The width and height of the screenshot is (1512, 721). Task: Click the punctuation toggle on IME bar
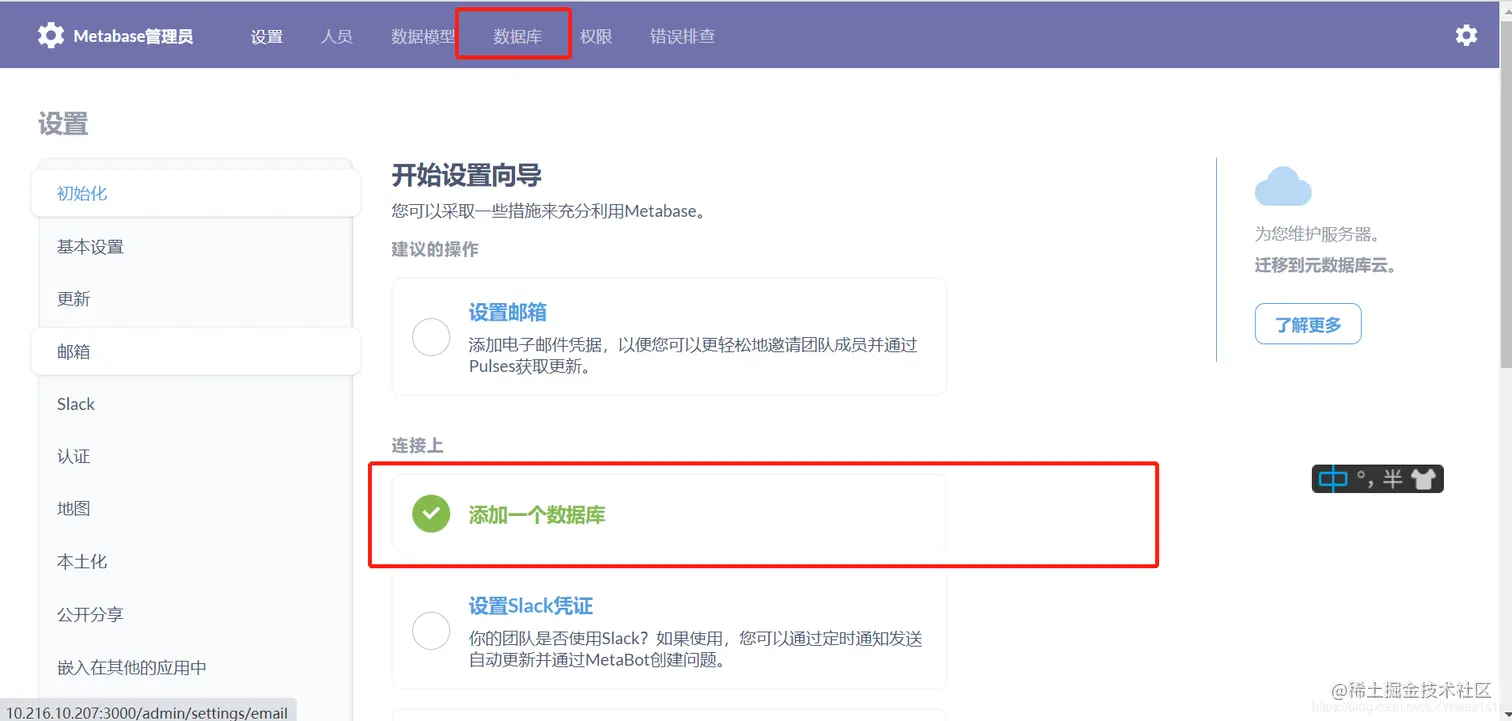click(1364, 480)
